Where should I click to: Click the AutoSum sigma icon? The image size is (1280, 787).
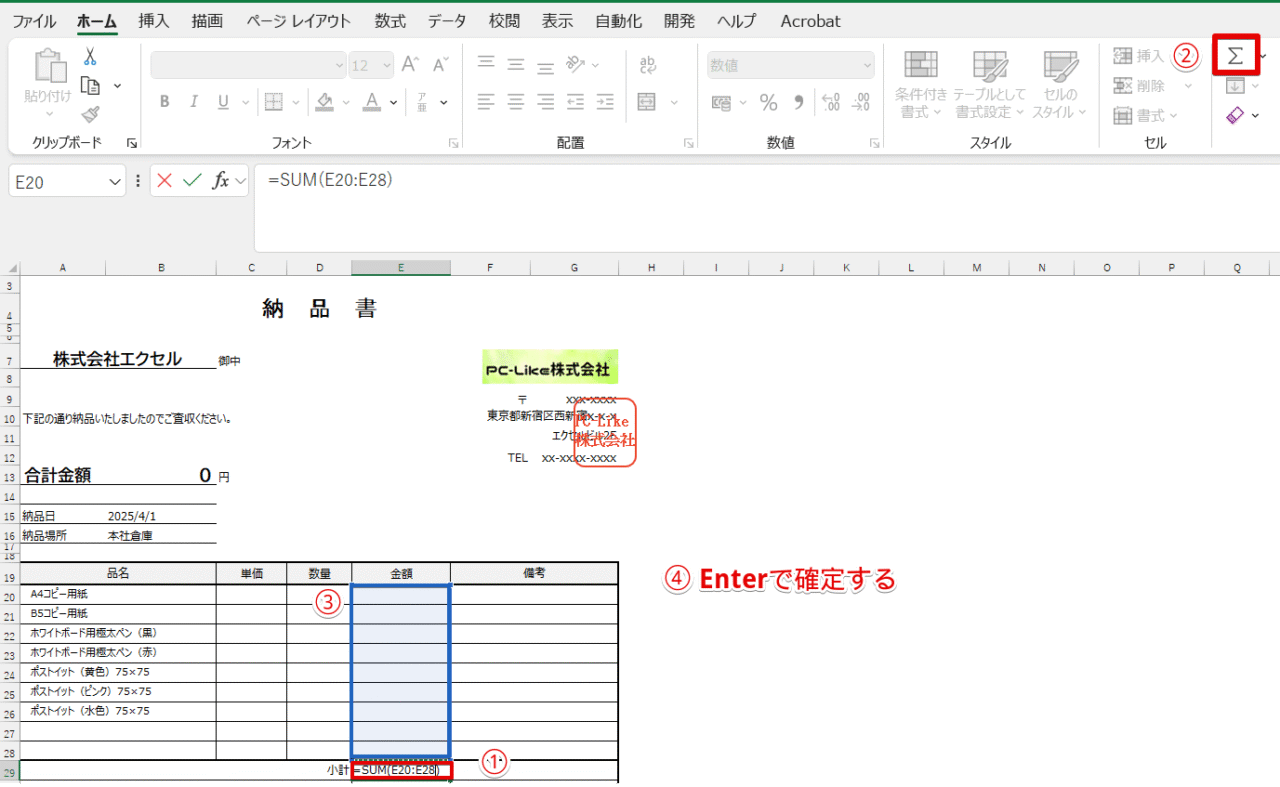point(1236,56)
